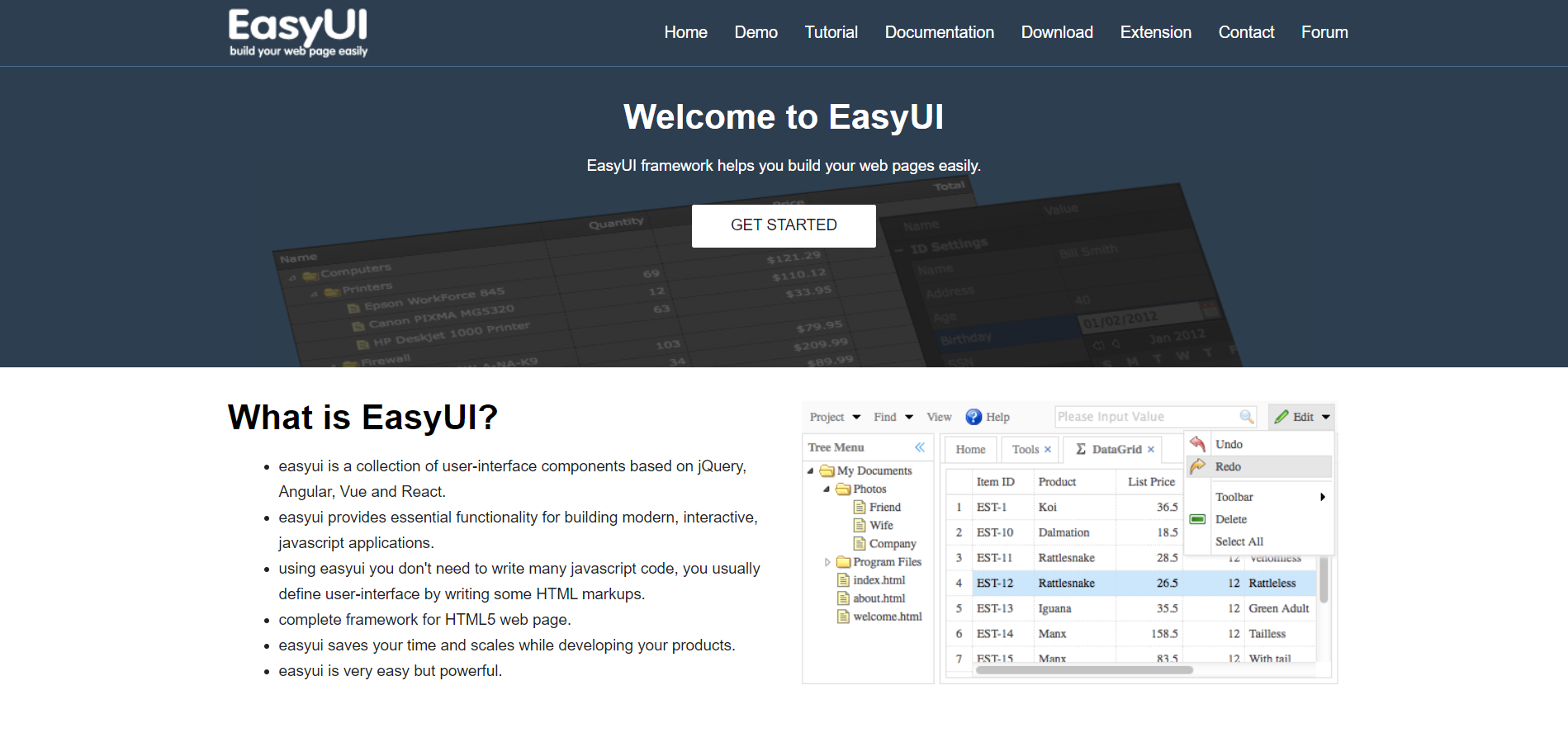Collapse the Tree Menu panel
Image resolution: width=1568 pixels, height=747 pixels.
(920, 447)
